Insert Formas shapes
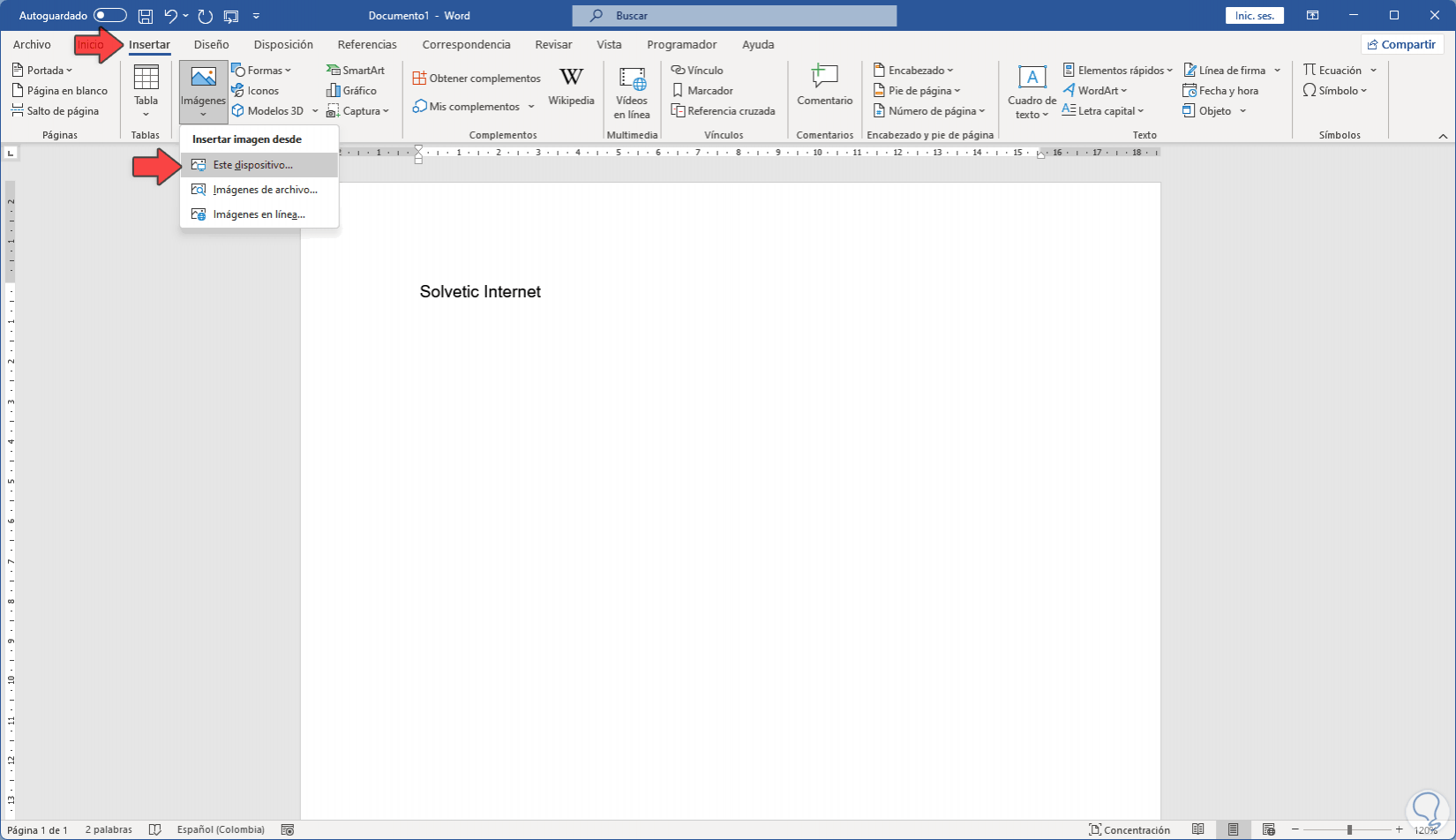This screenshot has width=1456, height=840. coord(261,71)
